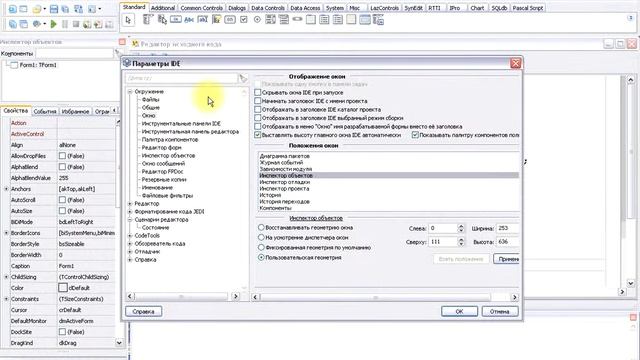
Task: Pick the TCheckBox component icon
Action: click(244, 20)
